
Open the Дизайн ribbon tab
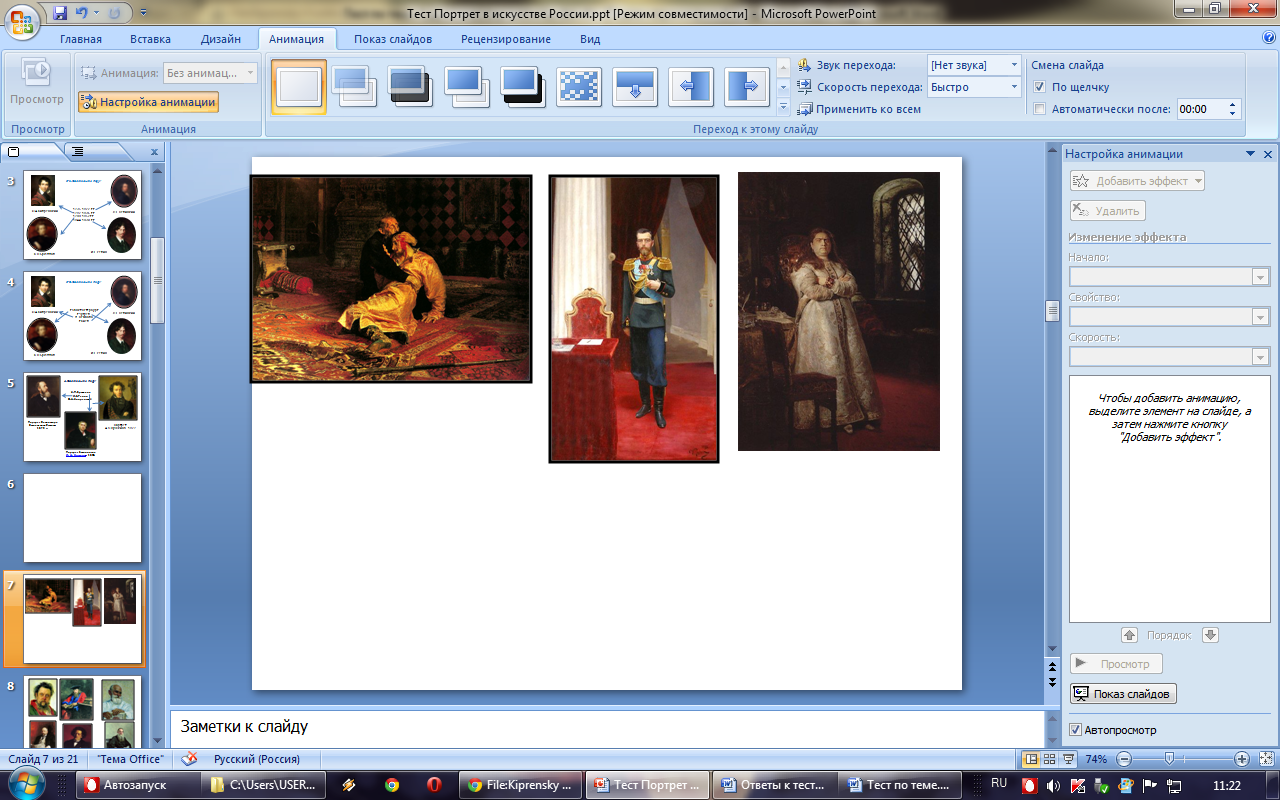pyautogui.click(x=220, y=39)
